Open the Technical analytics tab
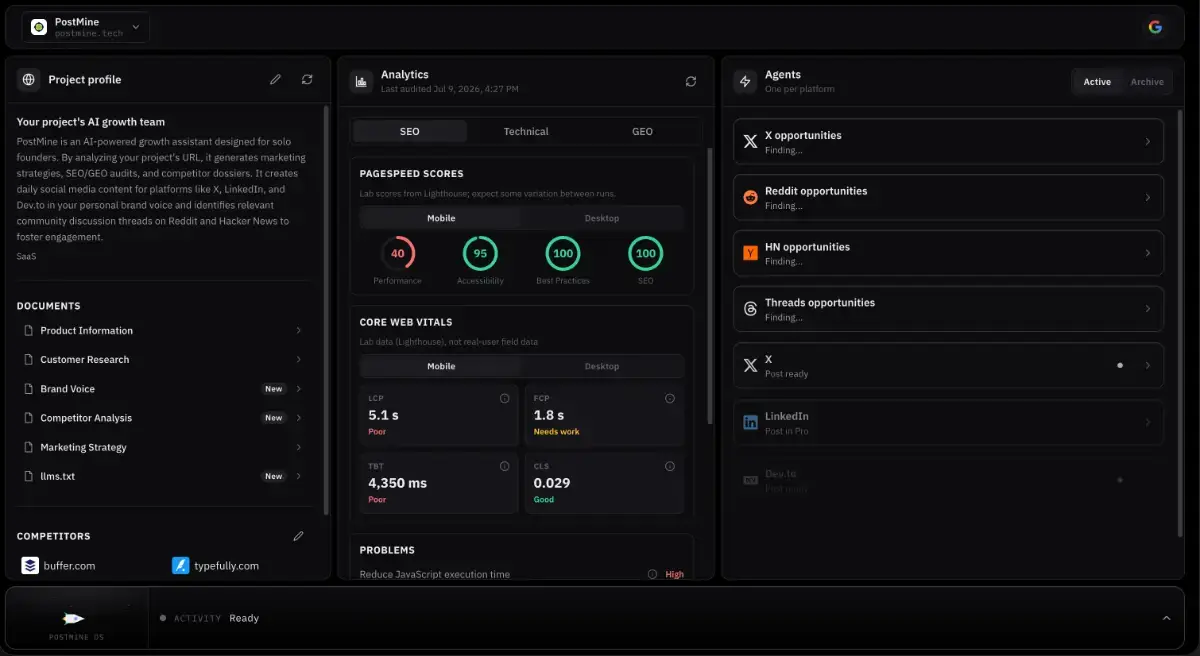The image size is (1200, 656). point(526,131)
